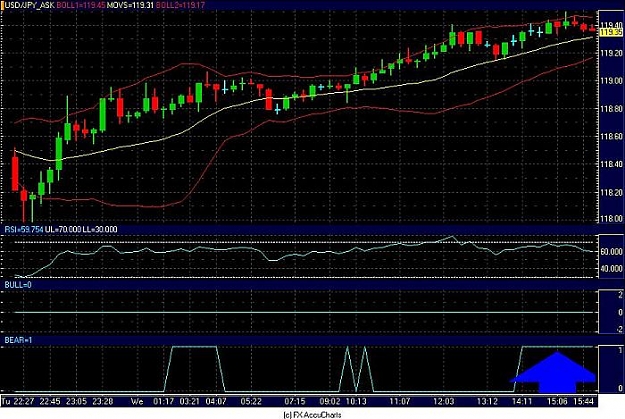The image size is (625, 419).
Task: Click the 118.60 price axis label
Action: (611, 136)
